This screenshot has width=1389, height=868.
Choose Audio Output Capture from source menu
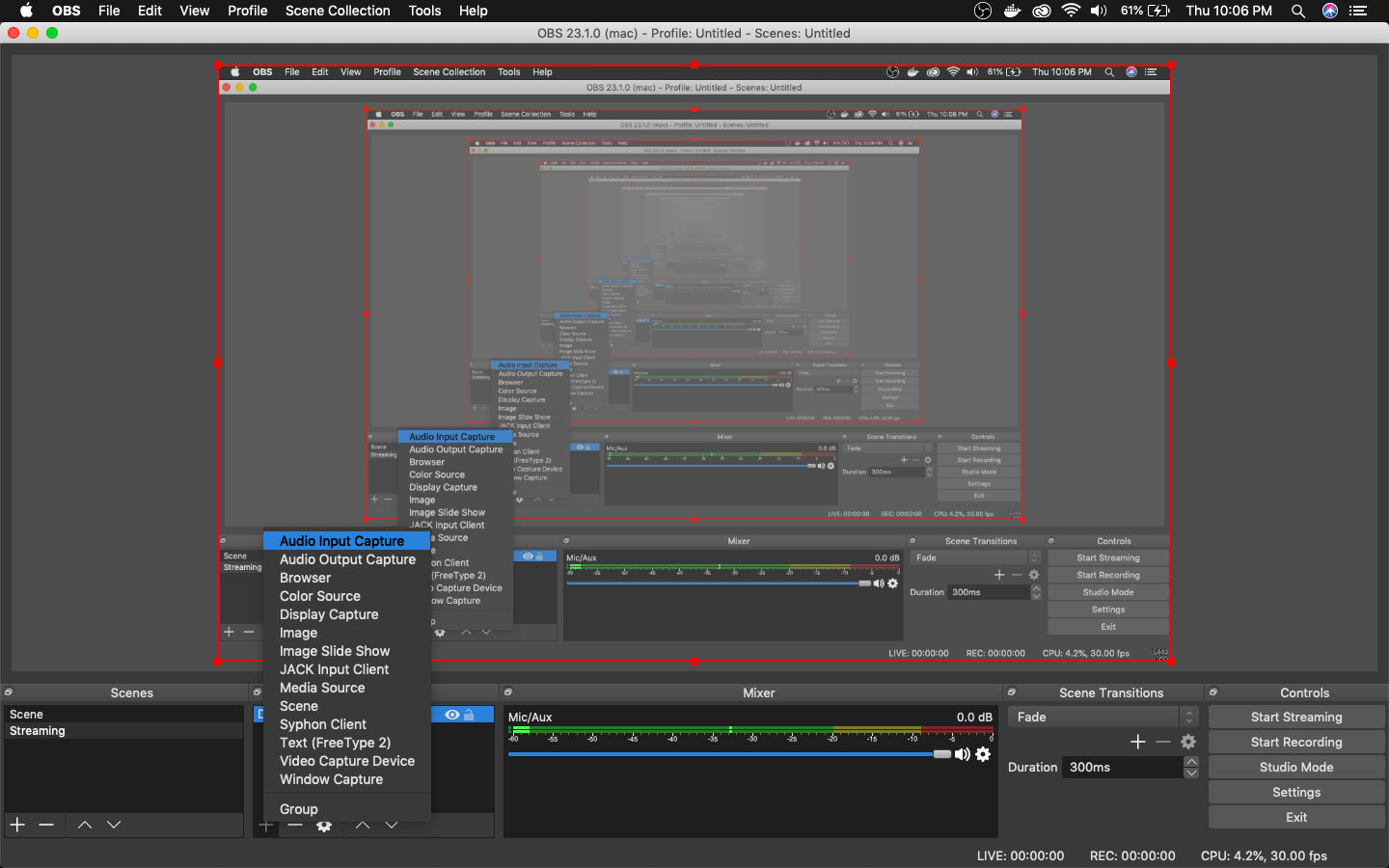pos(347,559)
